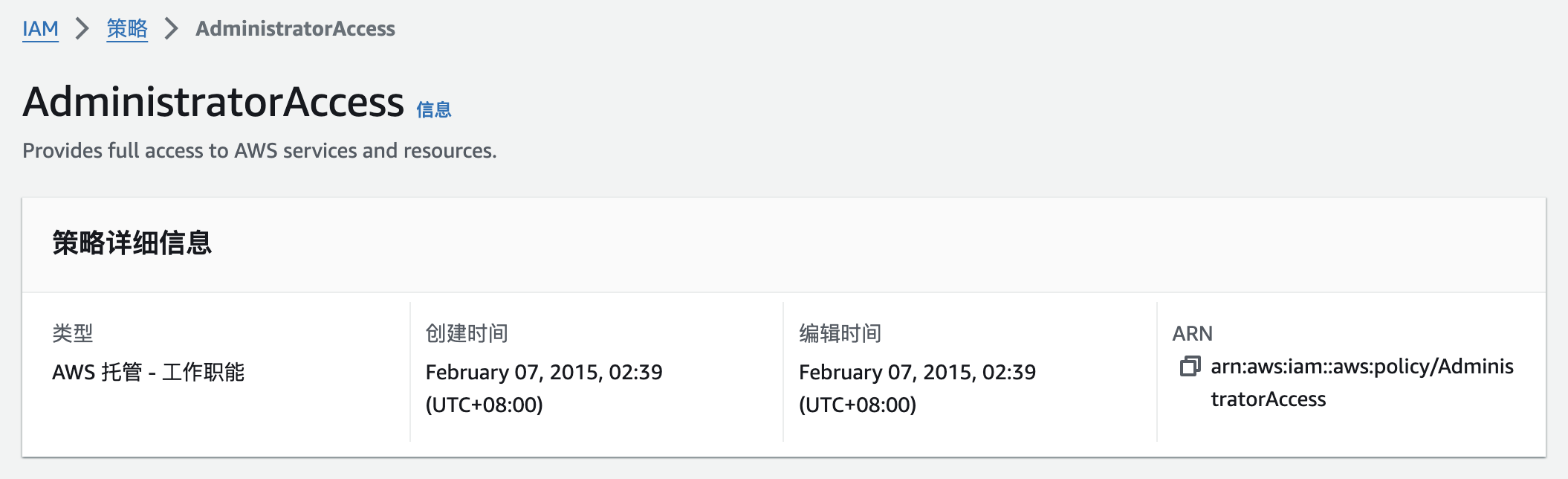This screenshot has height=479, width=1568.
Task: Click the UTC+08:00 timezone line under 编辑时间
Action: (x=858, y=405)
